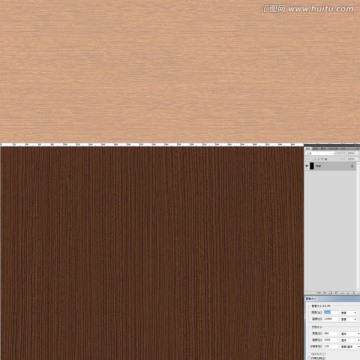Open the pixel width unit dropdown

349,313
